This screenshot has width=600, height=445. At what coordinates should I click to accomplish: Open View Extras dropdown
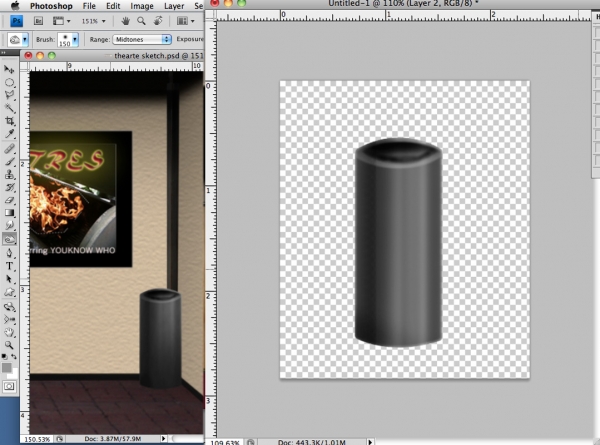point(61,21)
